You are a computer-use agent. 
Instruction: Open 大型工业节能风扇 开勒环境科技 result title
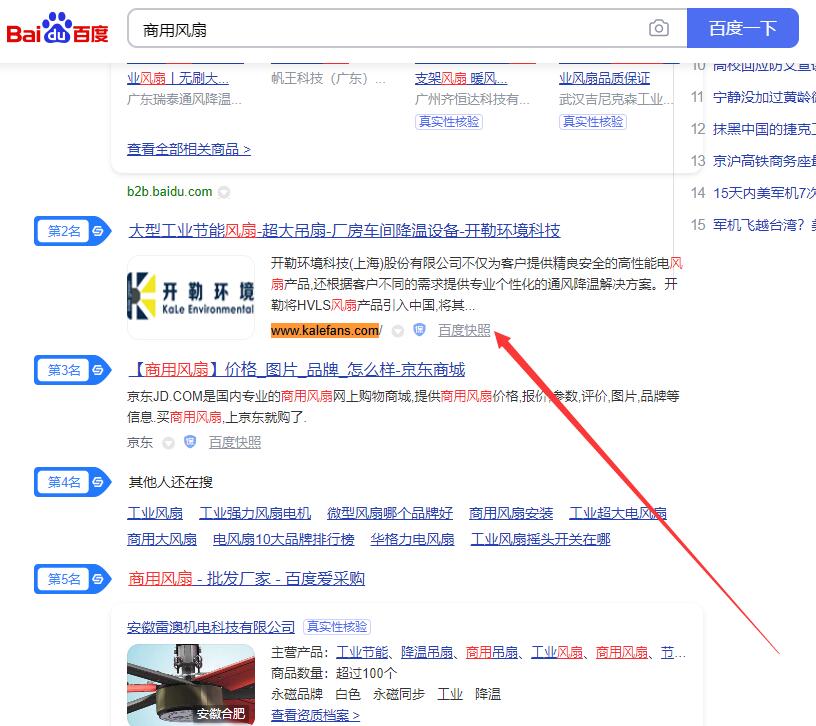tap(345, 231)
